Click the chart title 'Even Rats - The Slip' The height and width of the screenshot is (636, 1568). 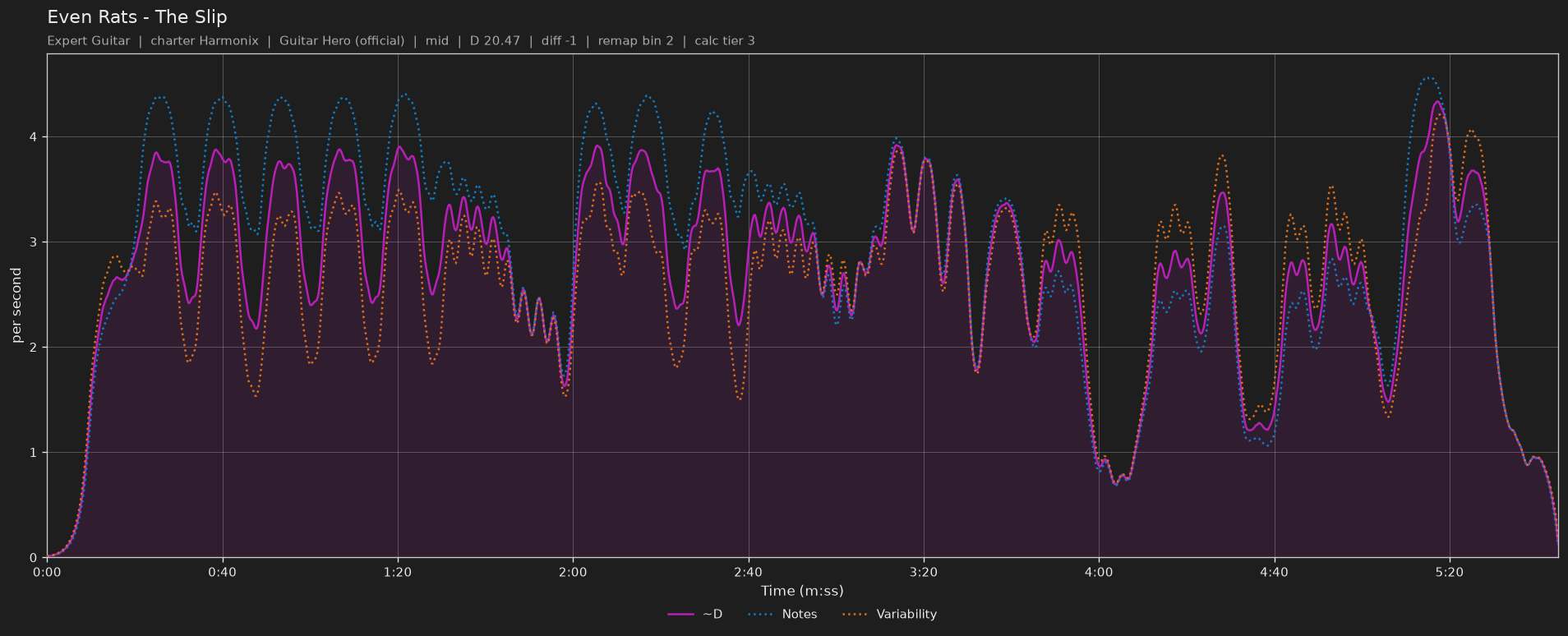137,17
